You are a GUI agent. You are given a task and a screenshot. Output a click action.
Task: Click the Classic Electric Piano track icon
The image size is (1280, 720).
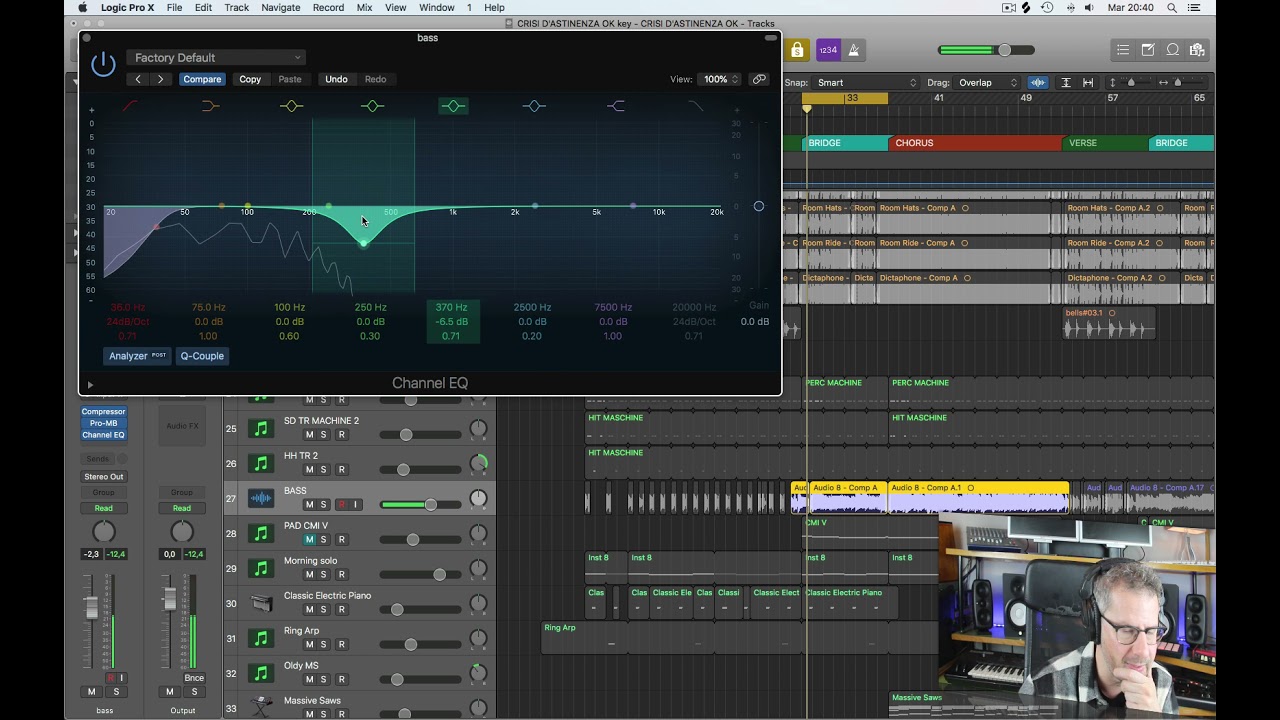261,603
